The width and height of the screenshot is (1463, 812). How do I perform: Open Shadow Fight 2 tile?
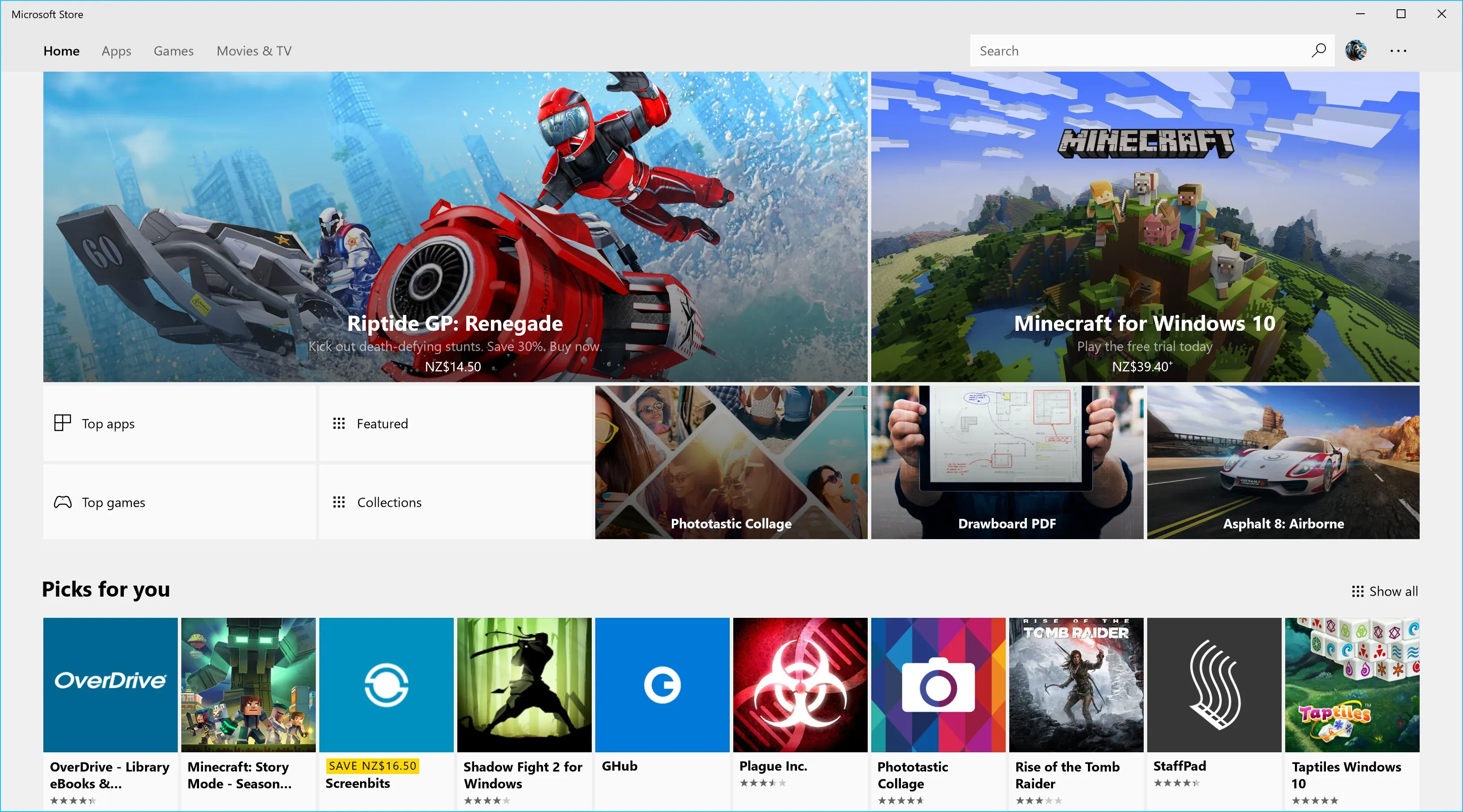[x=524, y=713]
